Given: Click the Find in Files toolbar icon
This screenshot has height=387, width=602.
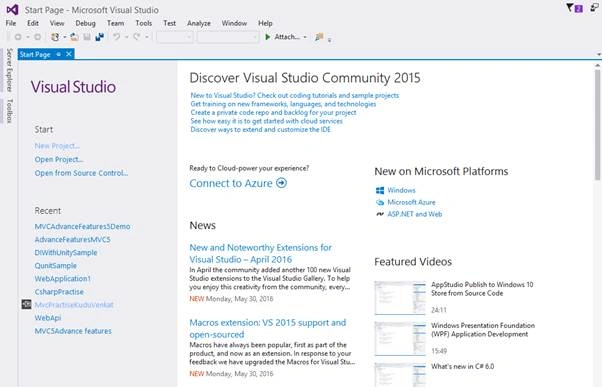Looking at the screenshot, I should point(319,37).
